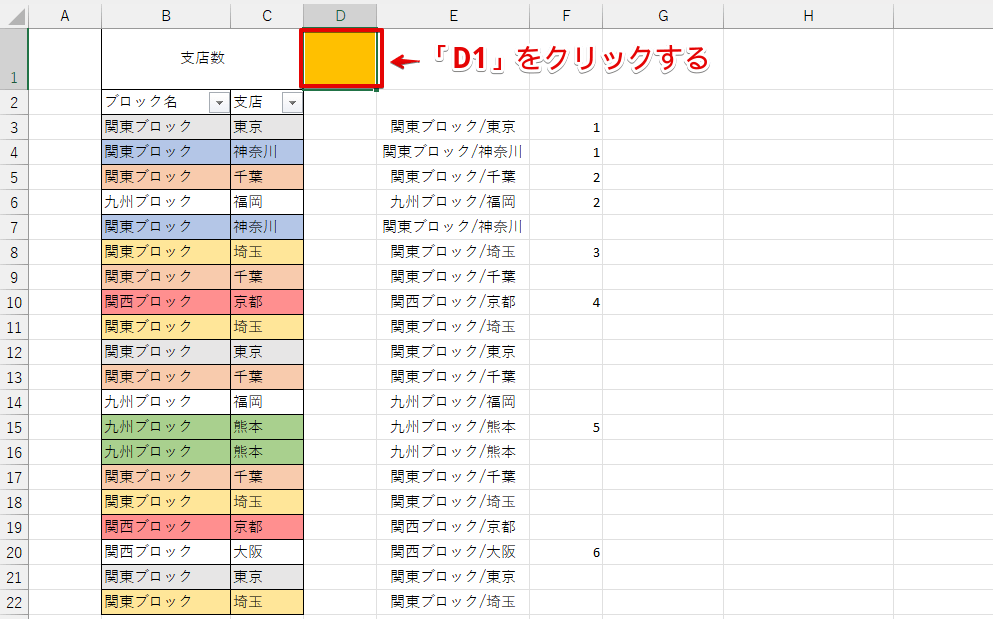Click cell B6 九州ブロック in row 6
This screenshot has width=993, height=619.
click(x=166, y=202)
